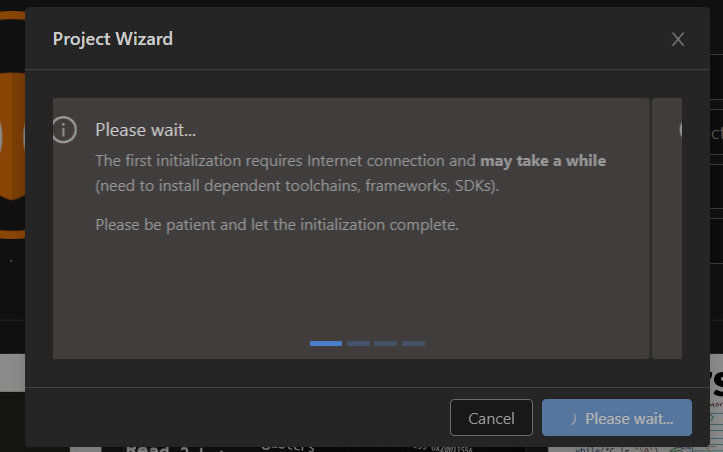The height and width of the screenshot is (452, 723).
Task: Click the "Please be patient" message line
Action: 277,224
